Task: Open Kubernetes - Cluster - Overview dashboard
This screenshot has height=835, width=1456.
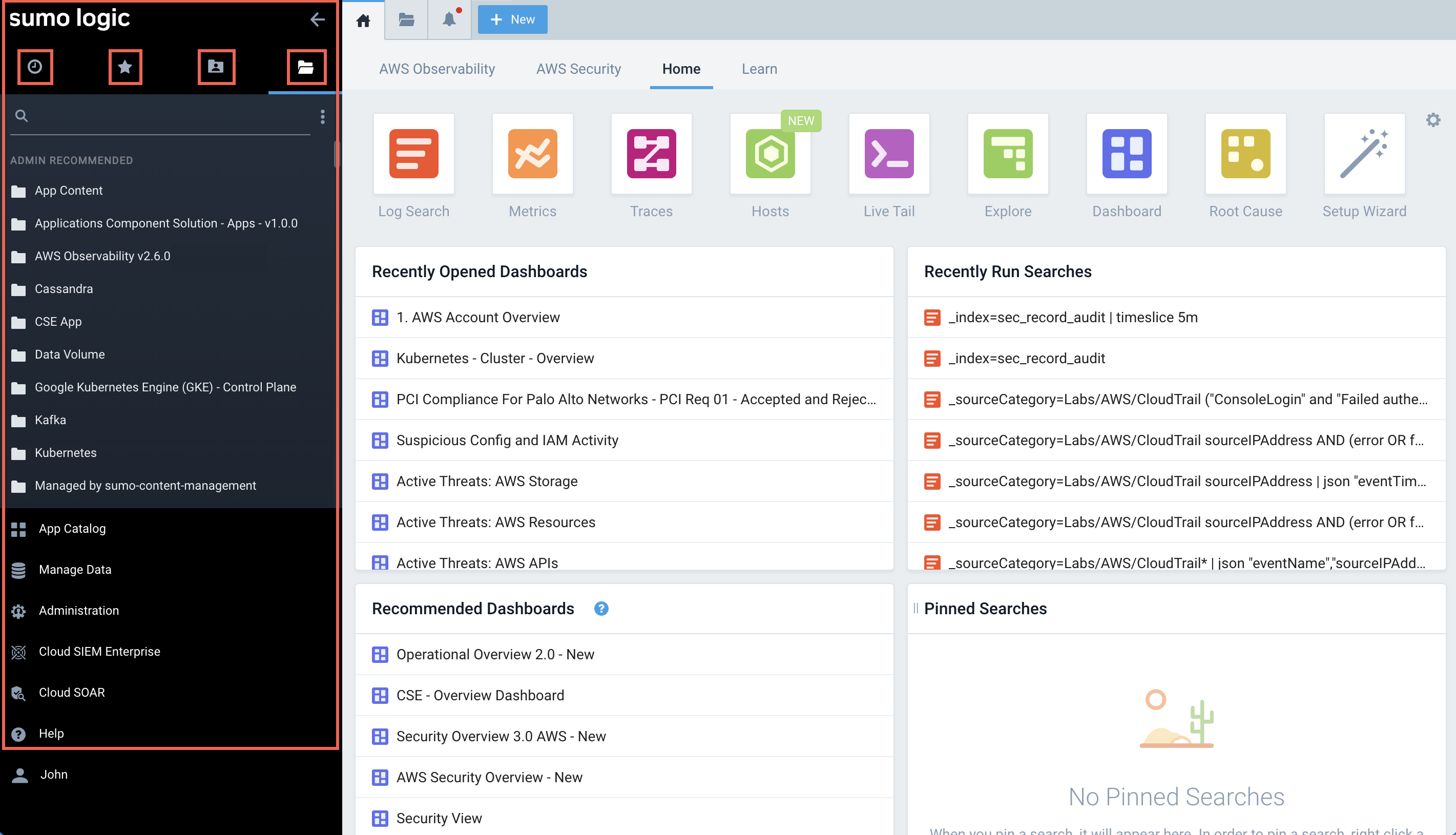Action: pyautogui.click(x=624, y=359)
